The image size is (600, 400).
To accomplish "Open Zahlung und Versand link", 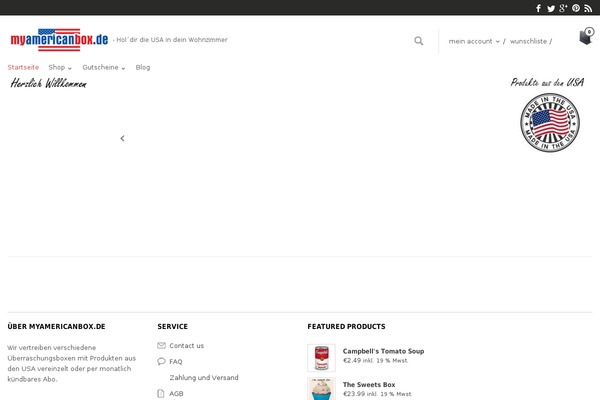I will pyautogui.click(x=204, y=378).
